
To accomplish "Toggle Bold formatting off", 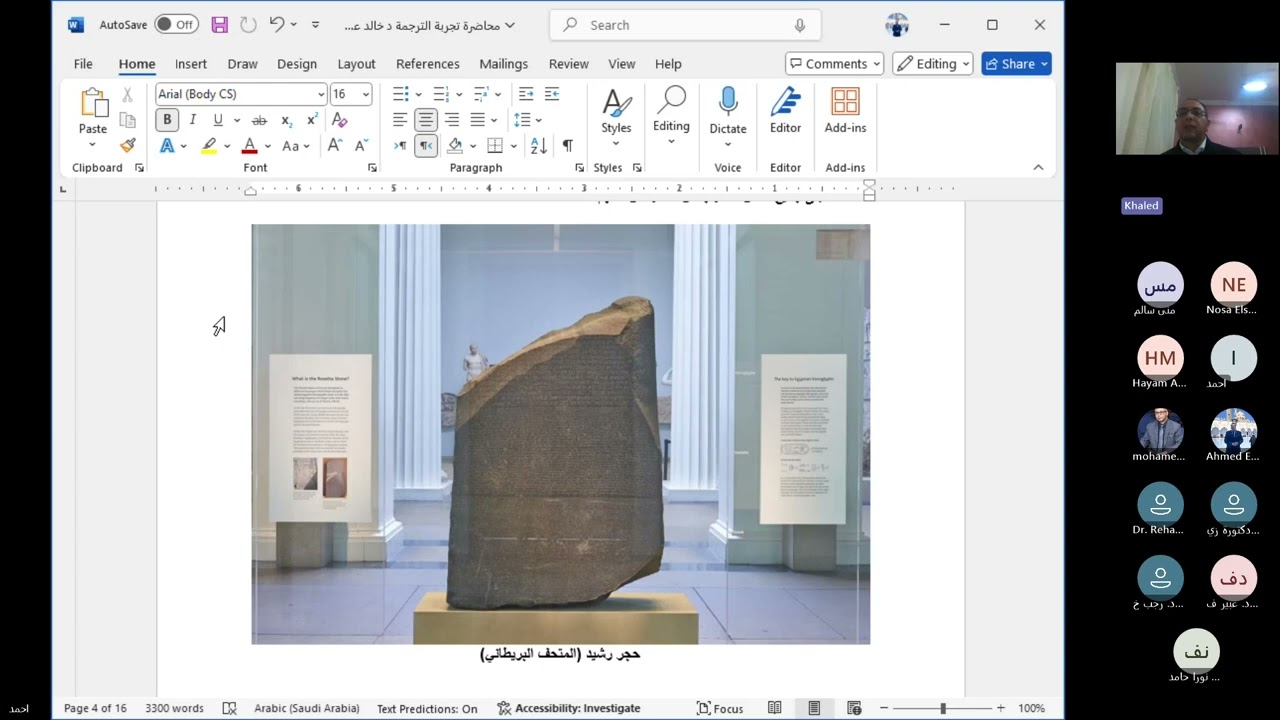I will (x=167, y=120).
